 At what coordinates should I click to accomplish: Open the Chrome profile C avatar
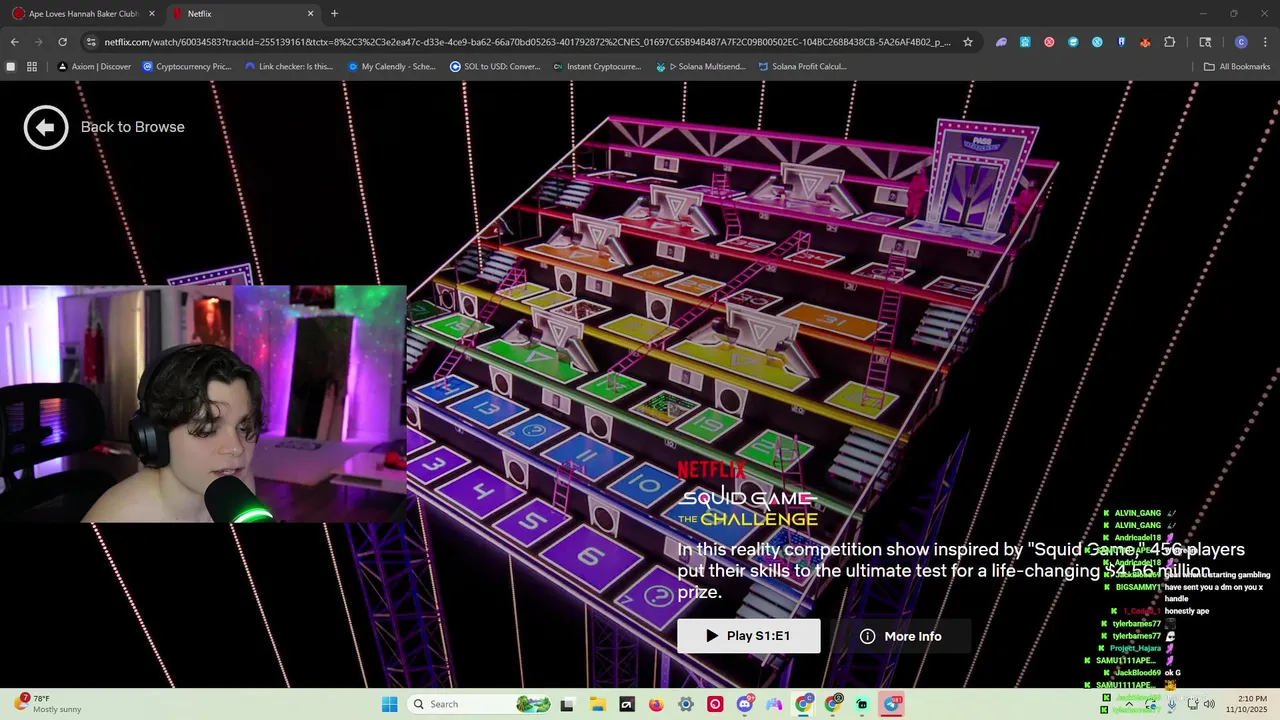pos(1241,42)
